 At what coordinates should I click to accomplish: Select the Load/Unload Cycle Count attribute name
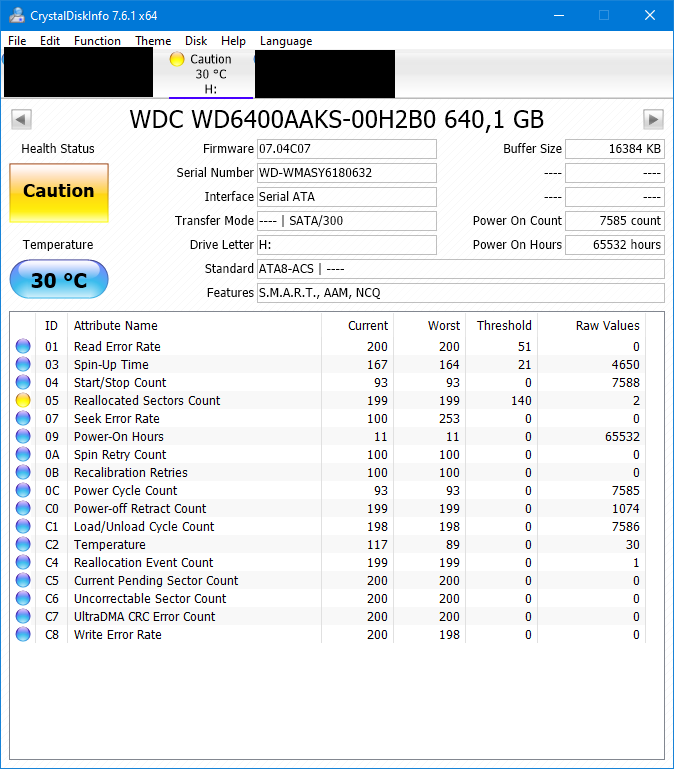pyautogui.click(x=144, y=527)
